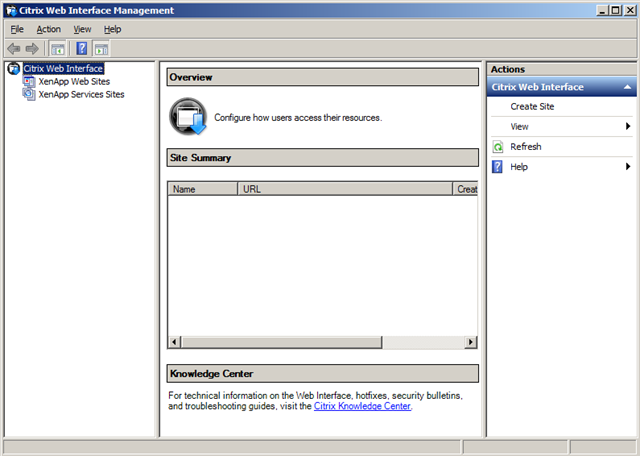Toggle the console tree toolbar icon

point(58,49)
